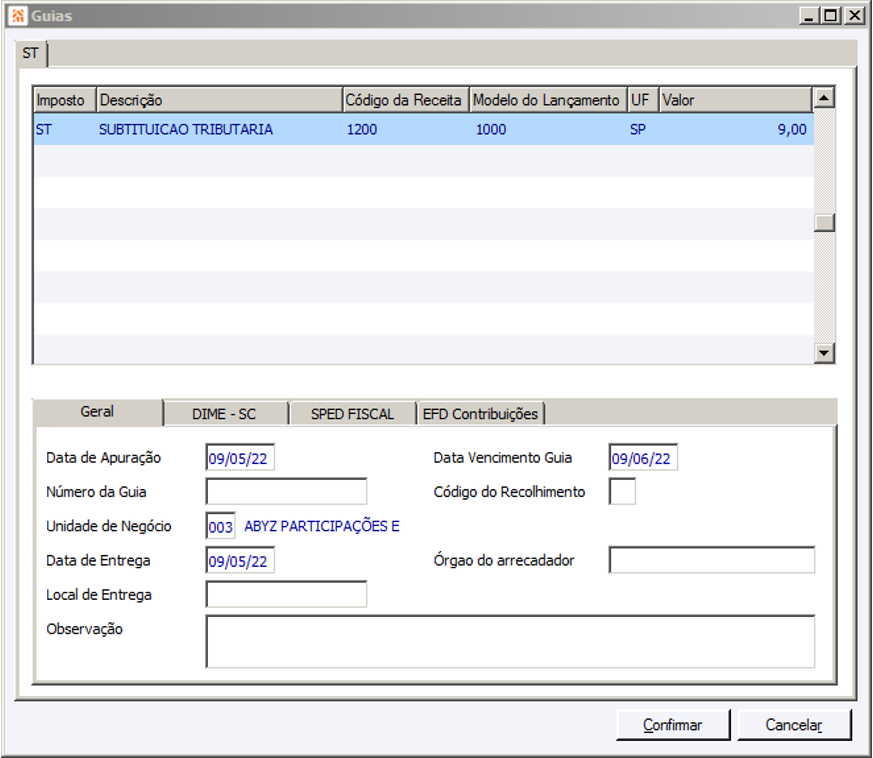Focus the Código do Recolhimento field

[x=622, y=492]
